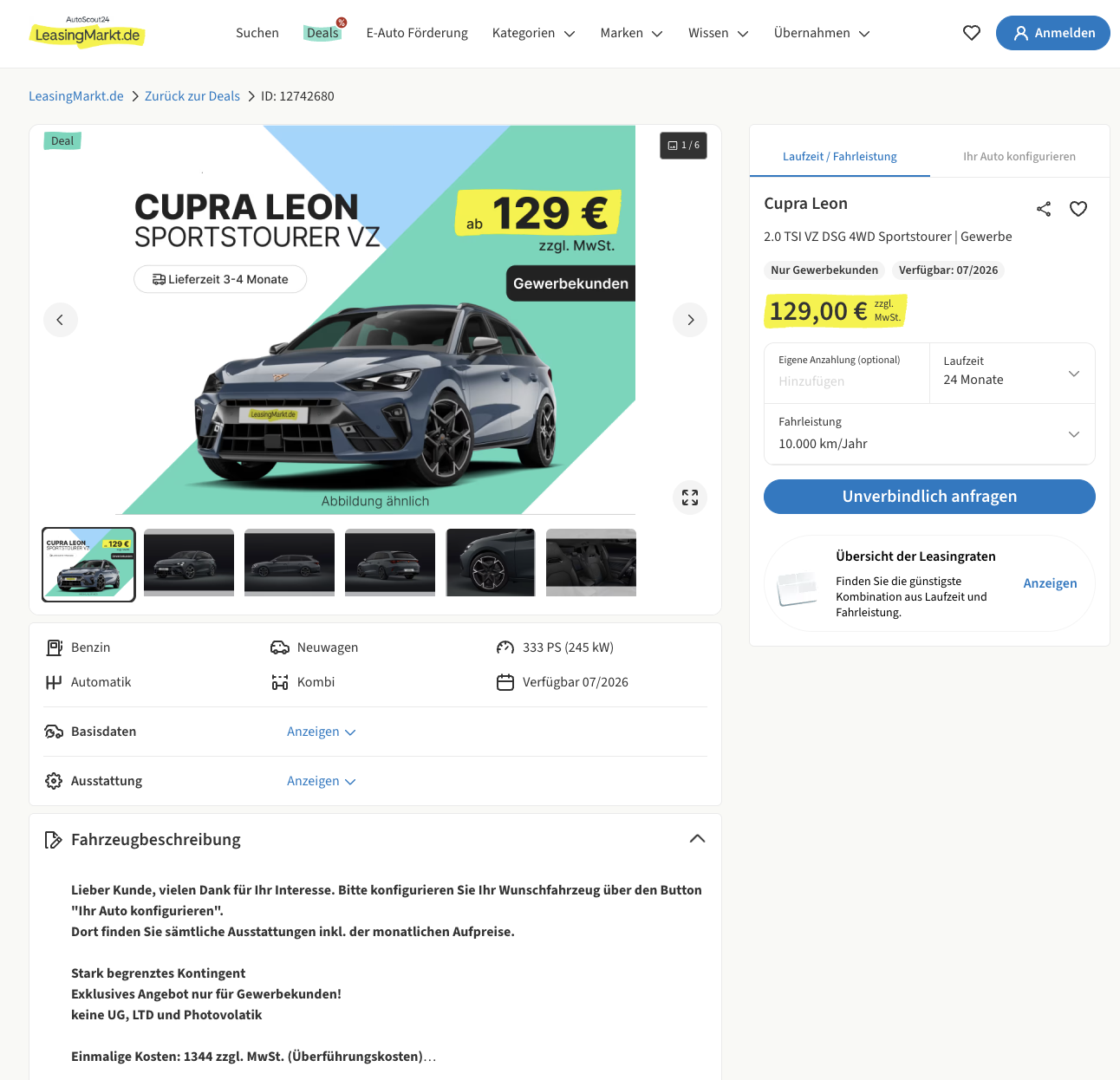Viewport: 1120px width, 1080px height.
Task: Select the Laufzeit / Fahrleistung tab
Action: [839, 157]
